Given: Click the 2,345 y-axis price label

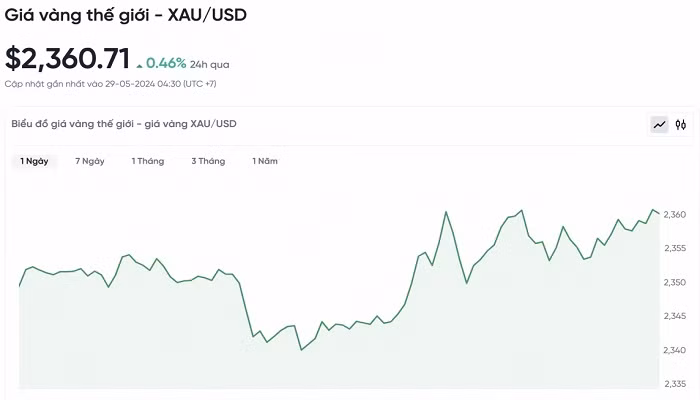Looking at the screenshot, I should pos(674,317).
